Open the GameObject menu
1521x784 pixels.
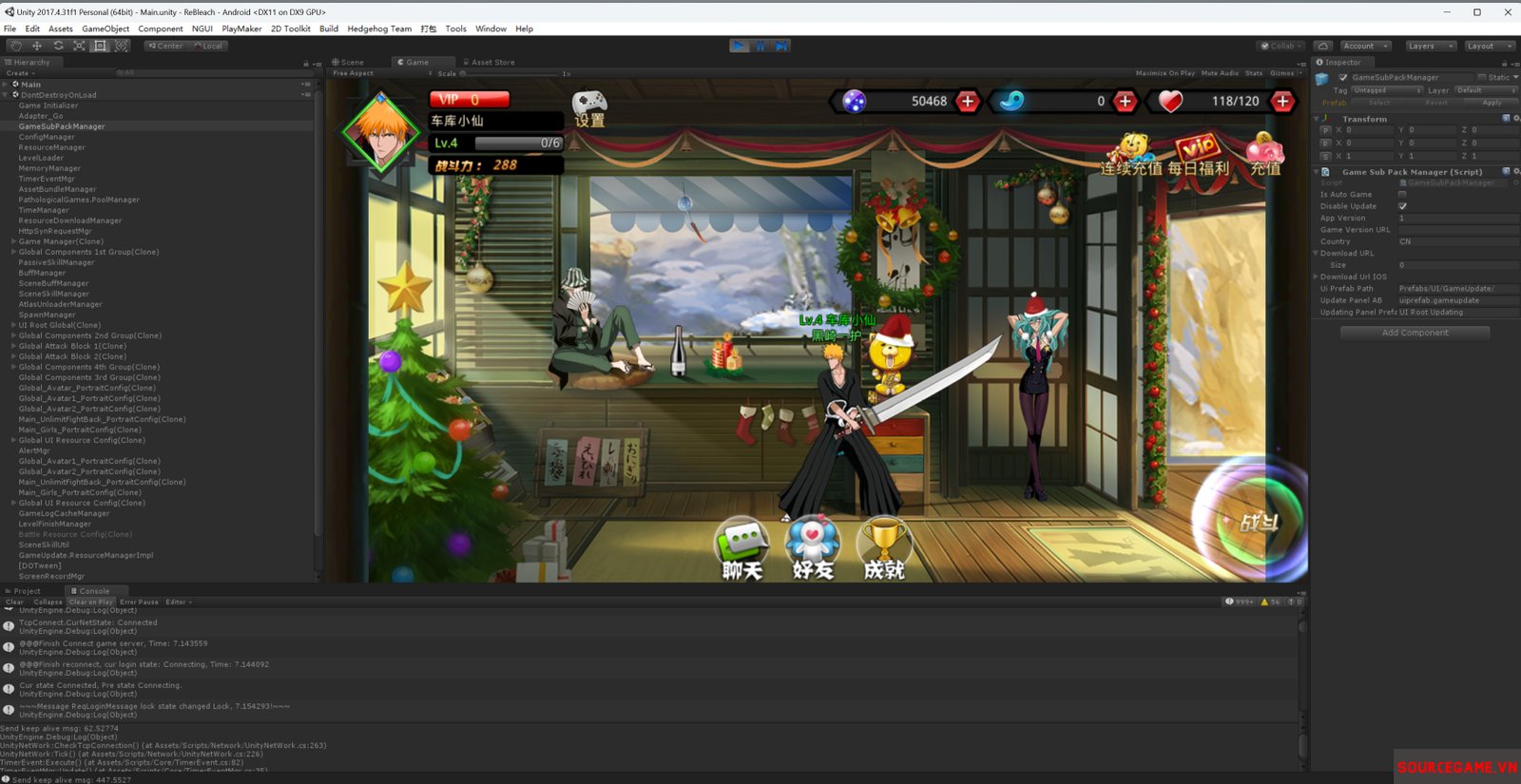105,29
